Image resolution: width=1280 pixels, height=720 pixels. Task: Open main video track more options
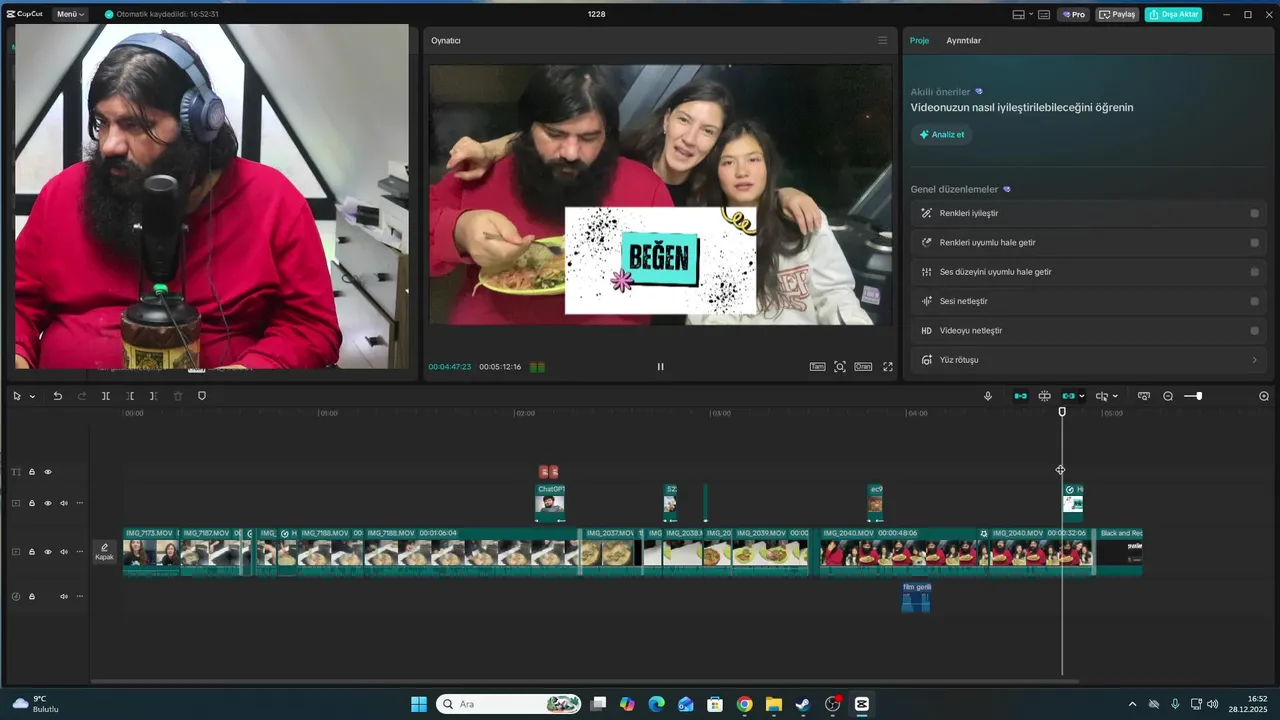tap(80, 552)
